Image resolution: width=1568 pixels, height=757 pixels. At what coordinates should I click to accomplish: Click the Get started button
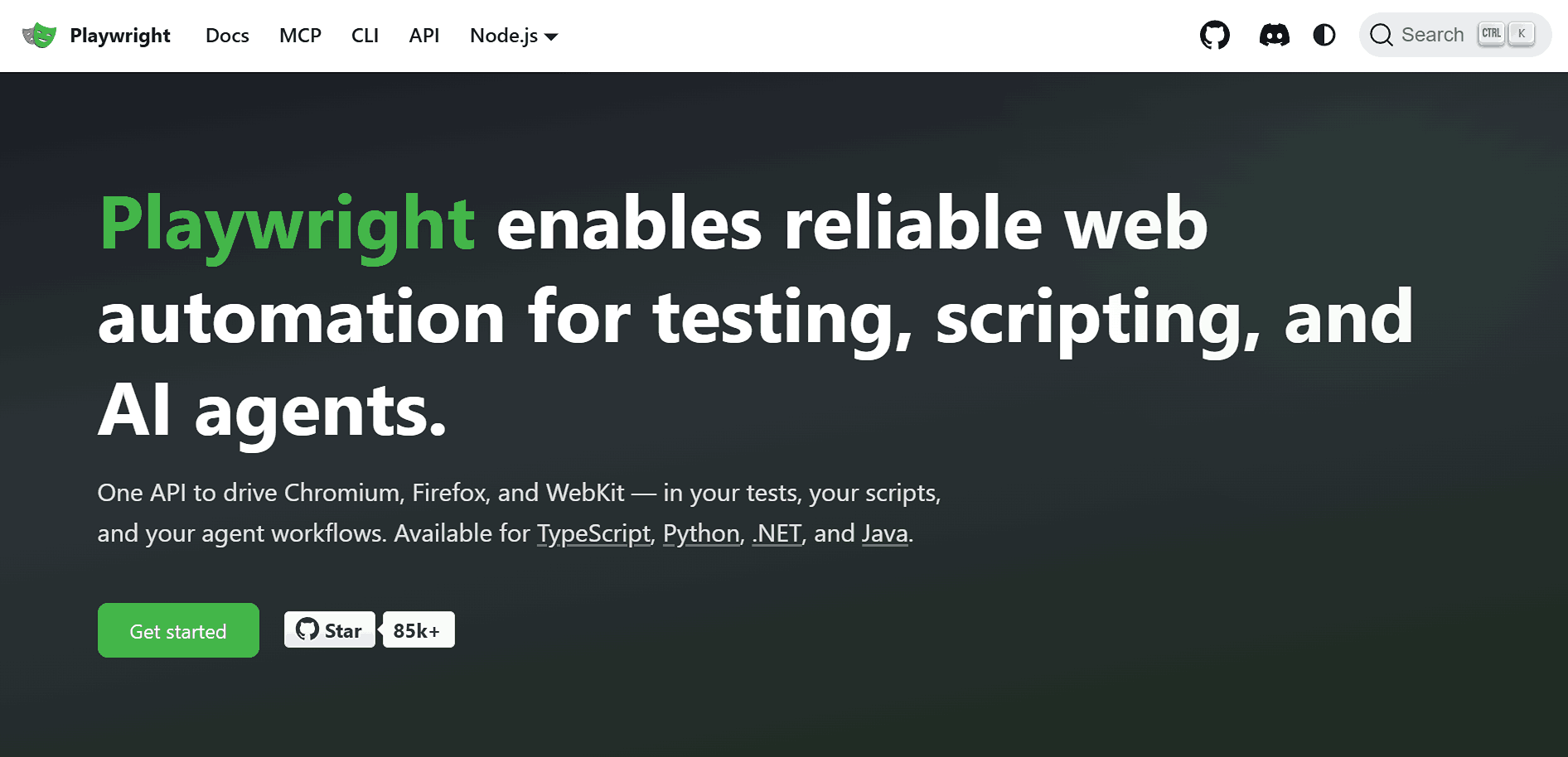click(x=177, y=630)
